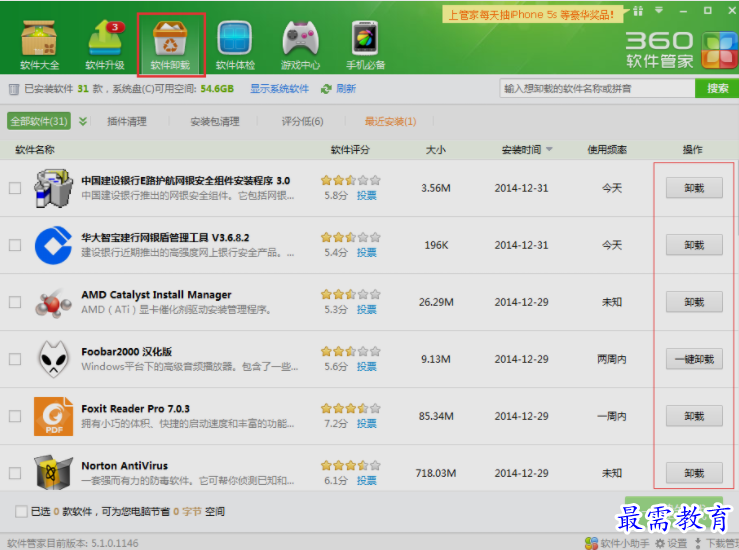Sort the list by 大小 column header
739x550 pixels.
pos(436,150)
